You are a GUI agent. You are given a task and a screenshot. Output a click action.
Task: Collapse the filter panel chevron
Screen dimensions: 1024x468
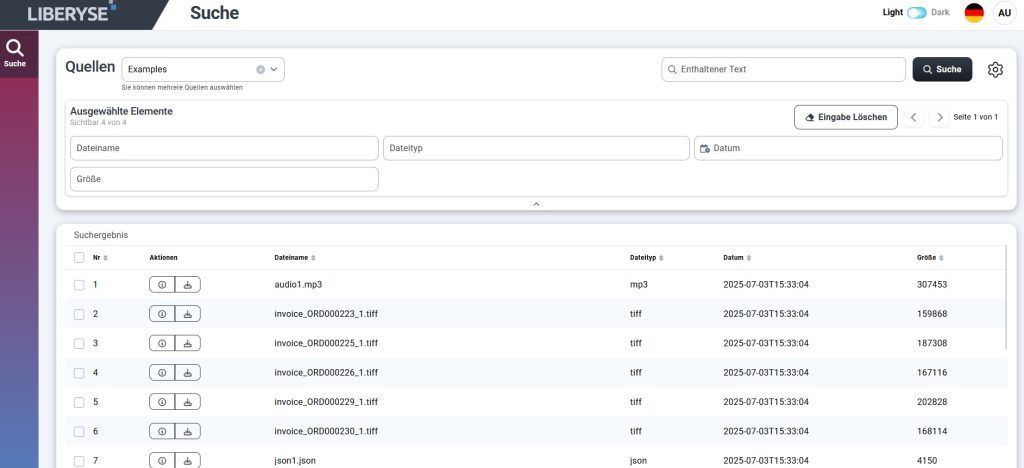point(536,203)
